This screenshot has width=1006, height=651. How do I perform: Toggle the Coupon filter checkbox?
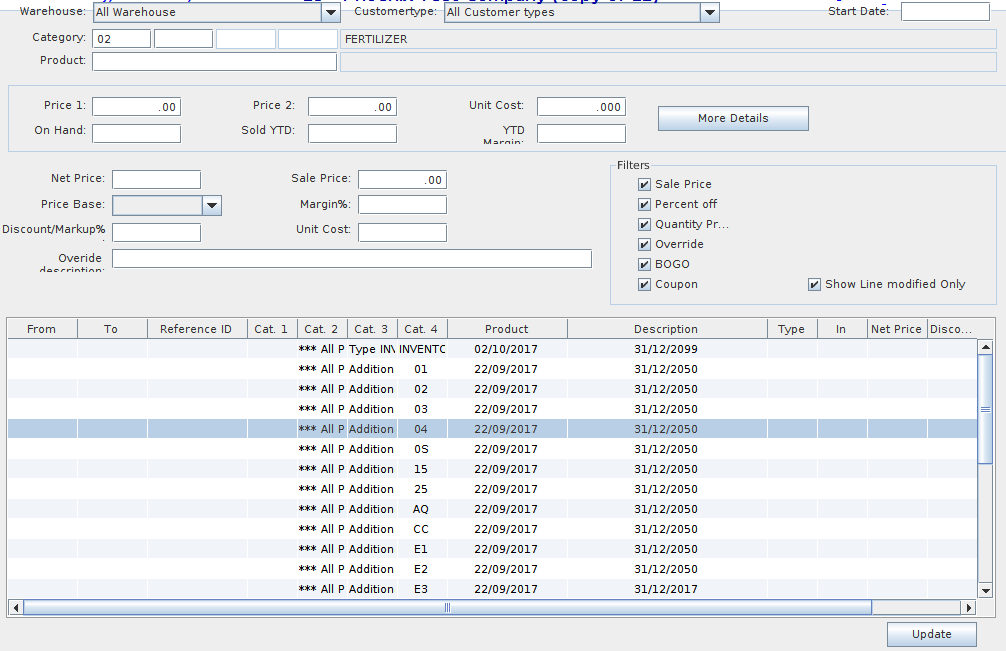(645, 284)
